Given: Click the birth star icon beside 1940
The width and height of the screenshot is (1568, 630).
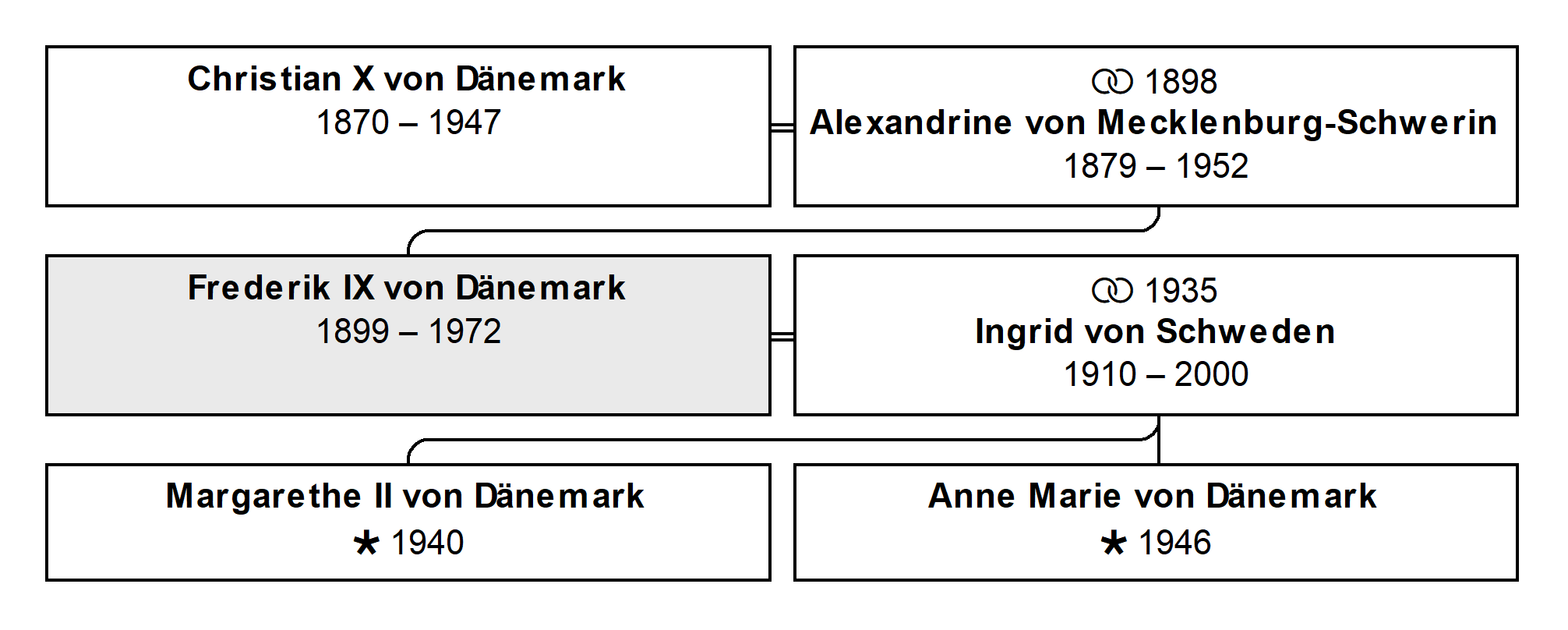Looking at the screenshot, I should pos(366,543).
